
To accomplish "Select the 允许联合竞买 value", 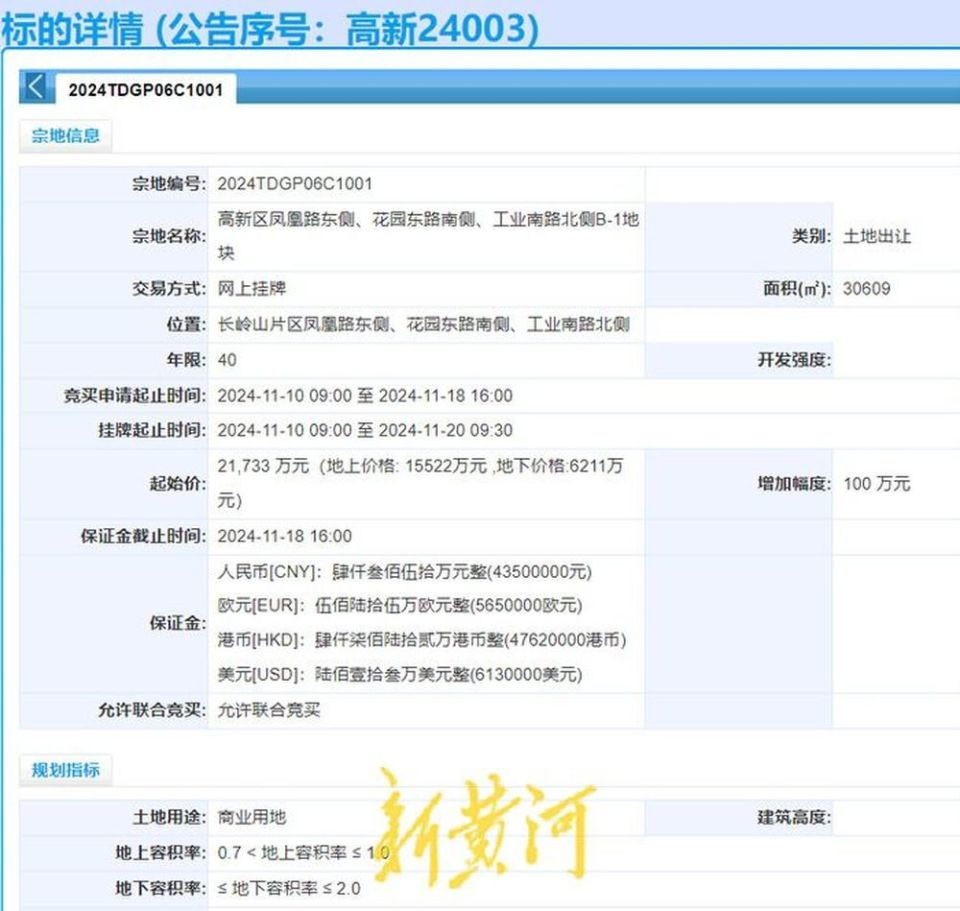I will (272, 711).
